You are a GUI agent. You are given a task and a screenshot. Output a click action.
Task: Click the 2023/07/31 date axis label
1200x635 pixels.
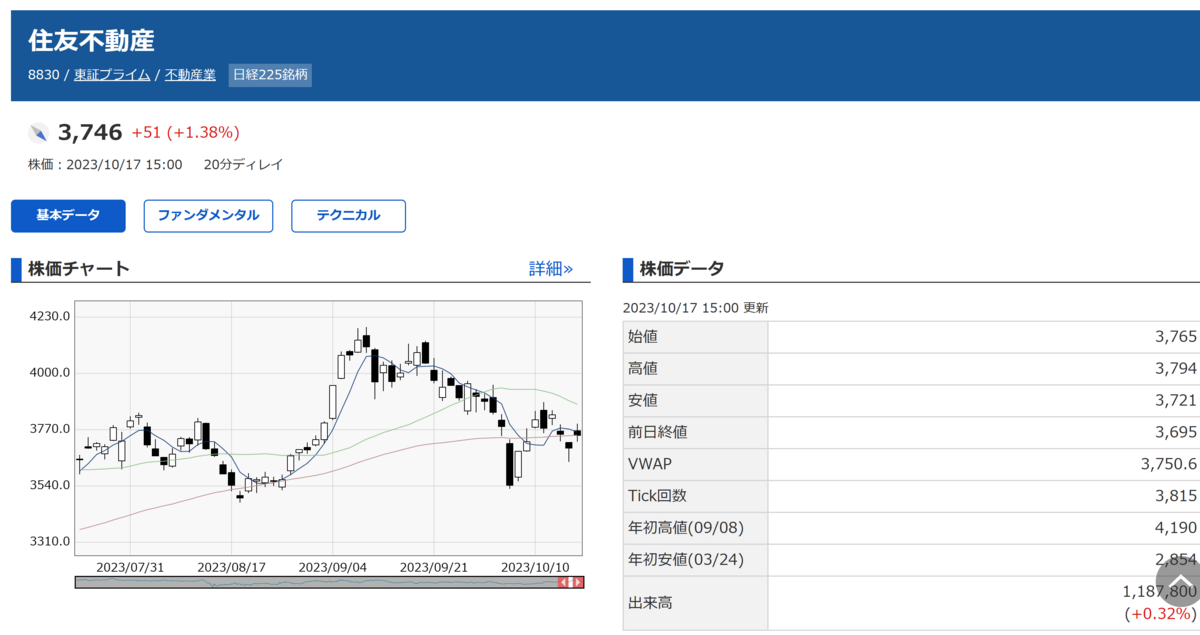pos(130,566)
